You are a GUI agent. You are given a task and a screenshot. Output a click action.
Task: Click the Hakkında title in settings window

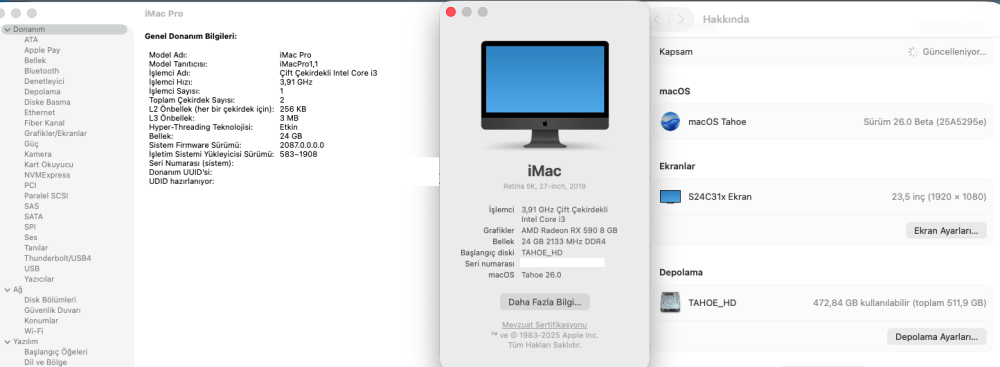pyautogui.click(x=726, y=19)
